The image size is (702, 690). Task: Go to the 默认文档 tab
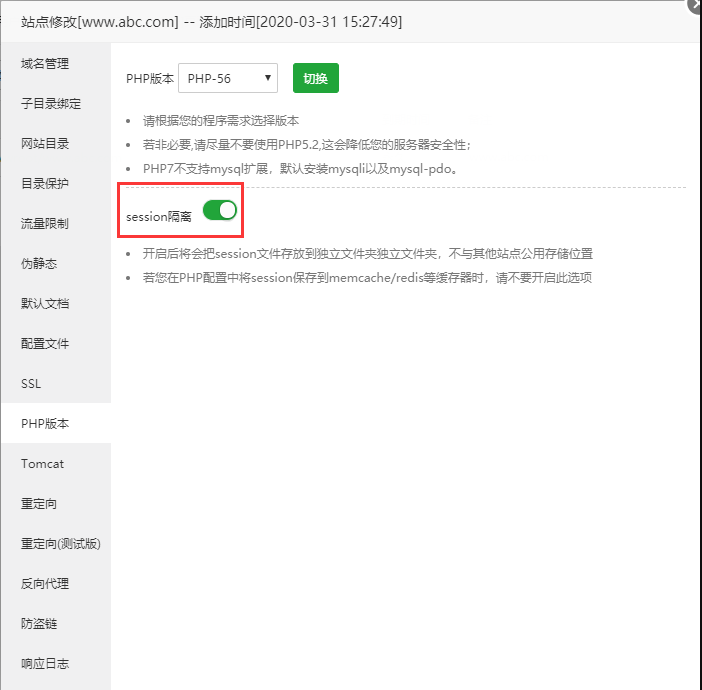[x=56, y=304]
